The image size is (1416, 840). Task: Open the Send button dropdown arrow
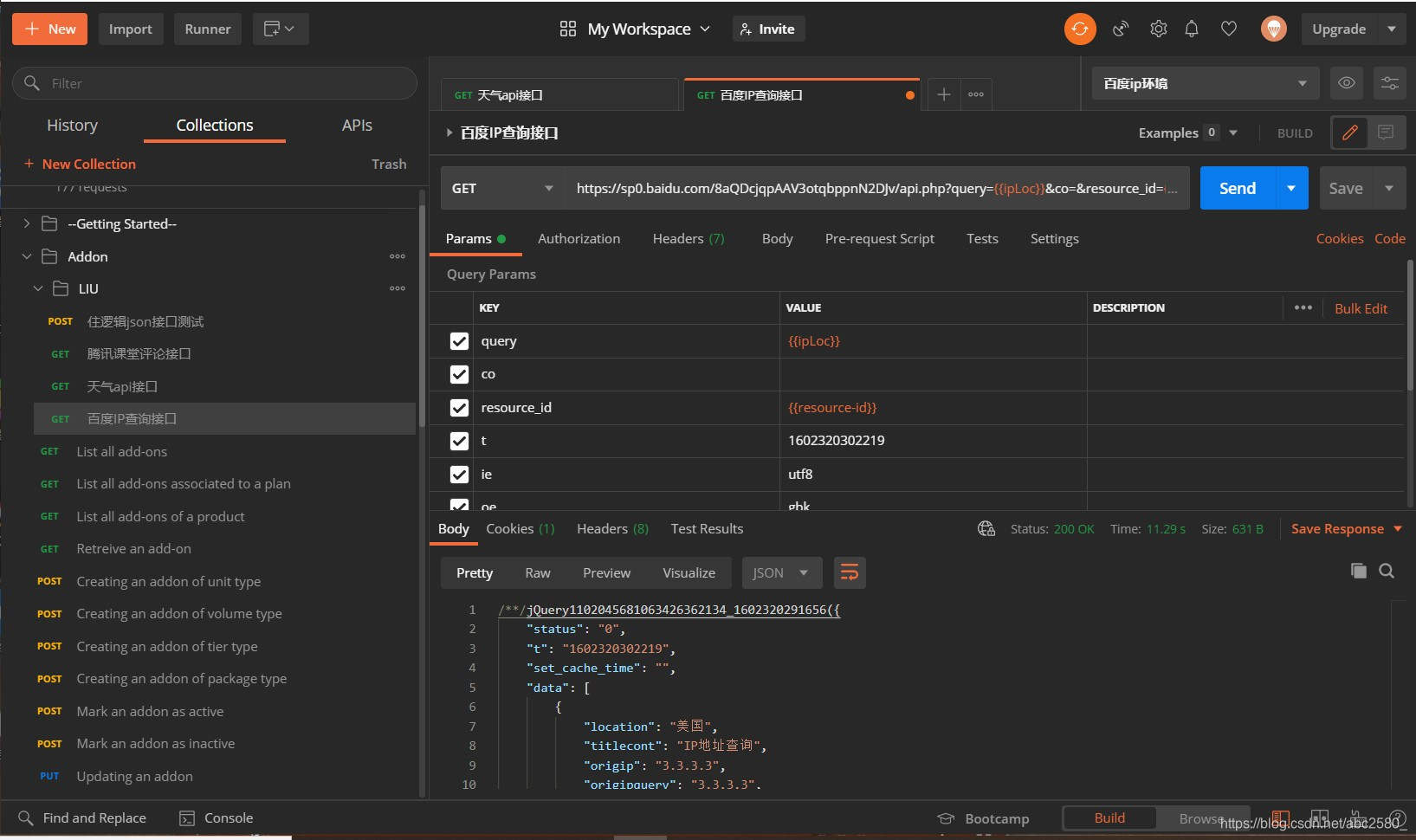1291,188
